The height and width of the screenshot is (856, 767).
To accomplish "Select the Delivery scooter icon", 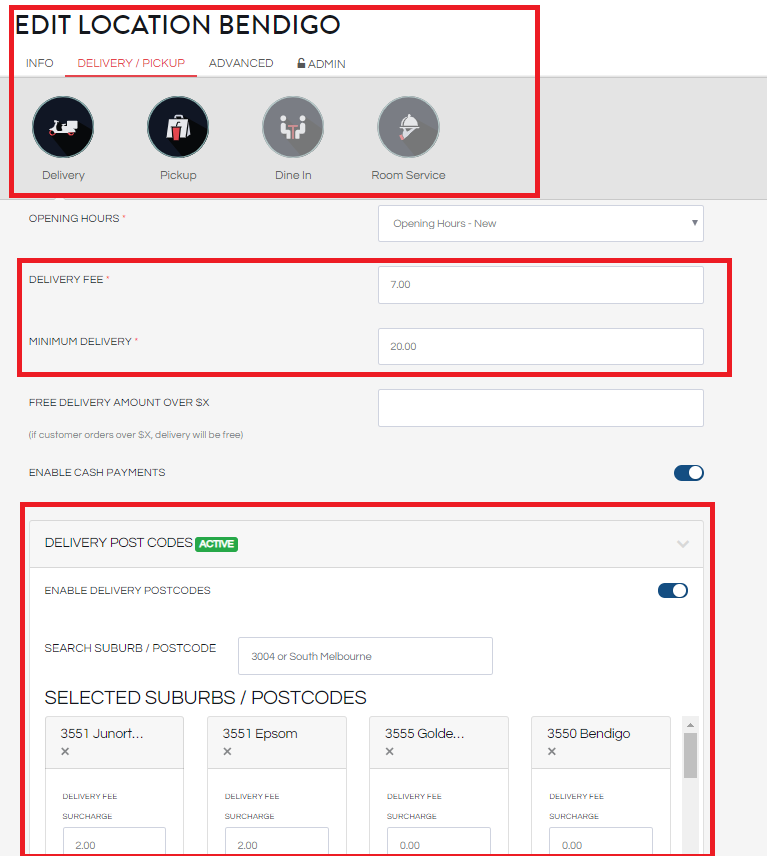I will click(63, 127).
